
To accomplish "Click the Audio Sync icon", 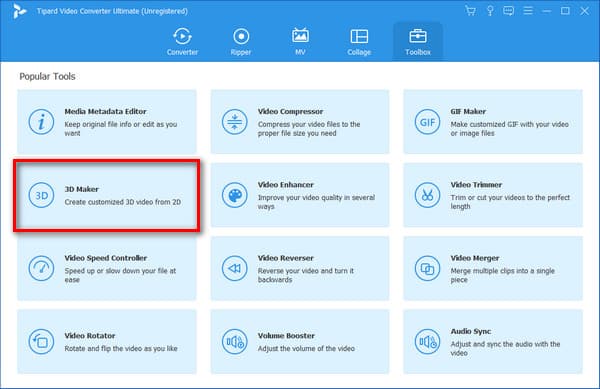I will [427, 342].
